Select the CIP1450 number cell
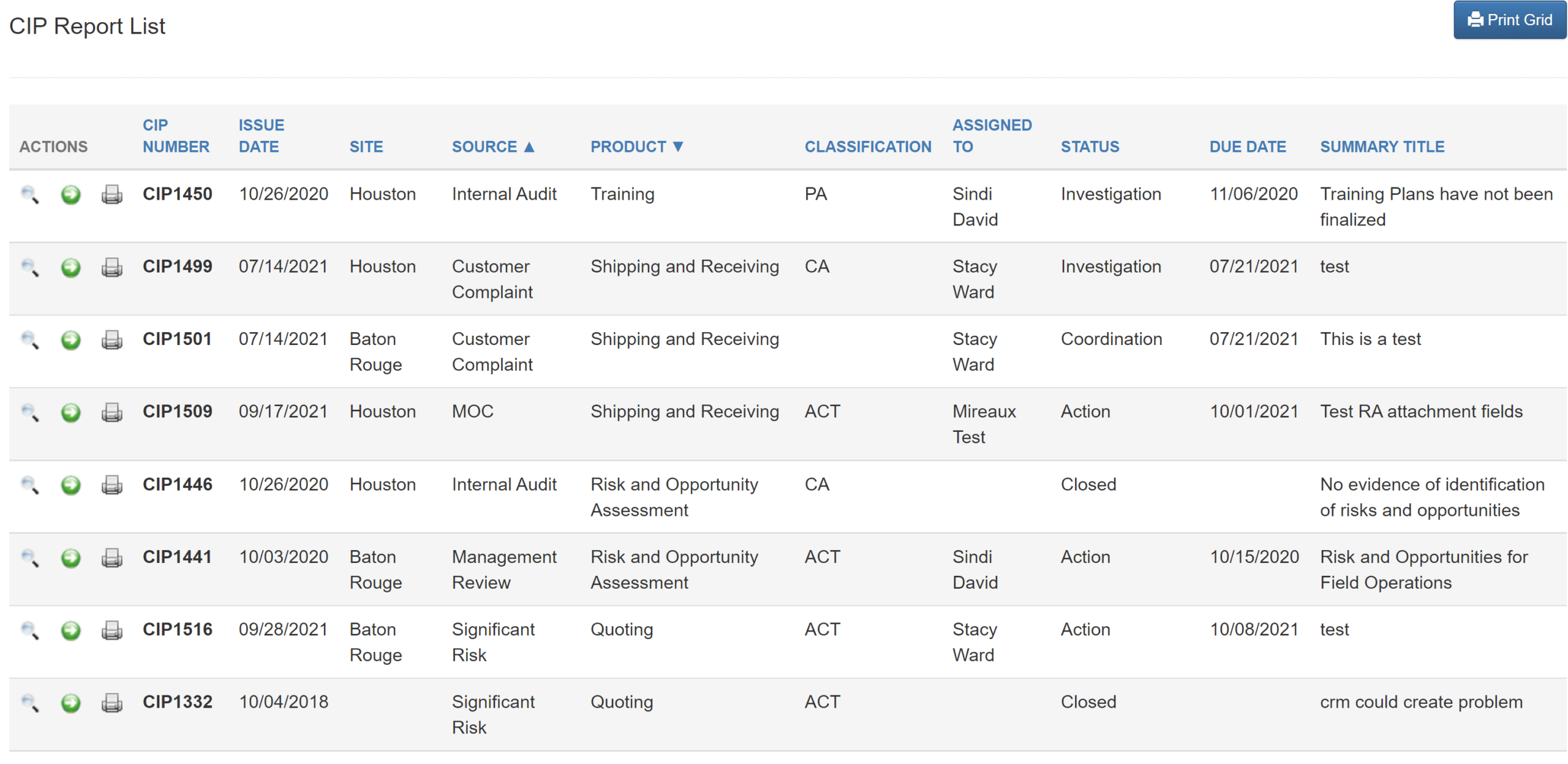1568x764 pixels. tap(177, 194)
